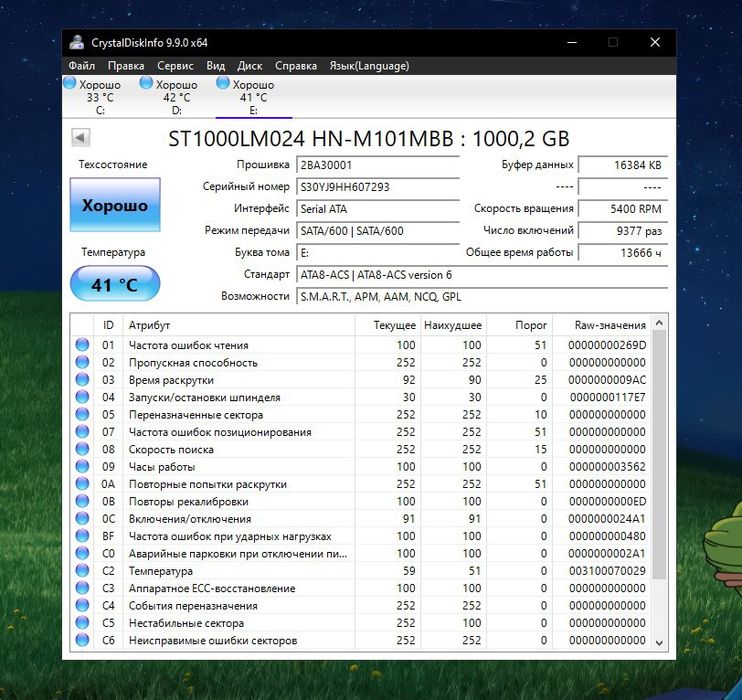Click the Буква тома field E:

pyautogui.click(x=378, y=253)
